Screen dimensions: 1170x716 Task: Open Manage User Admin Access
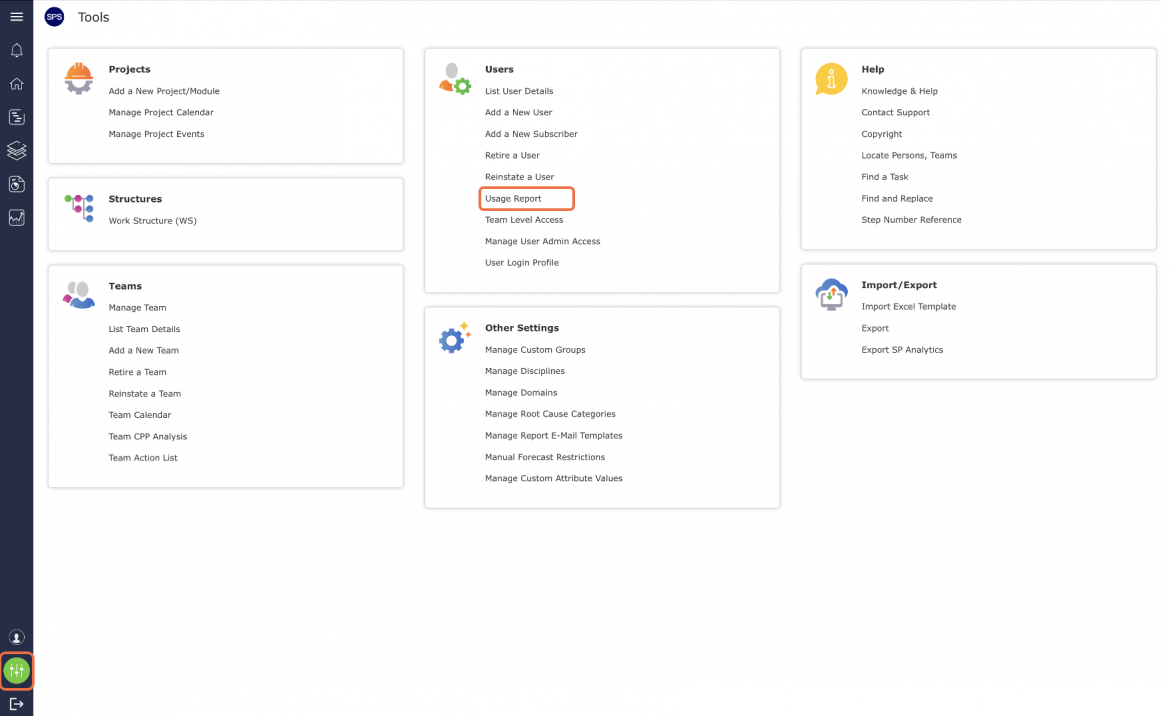click(x=542, y=242)
